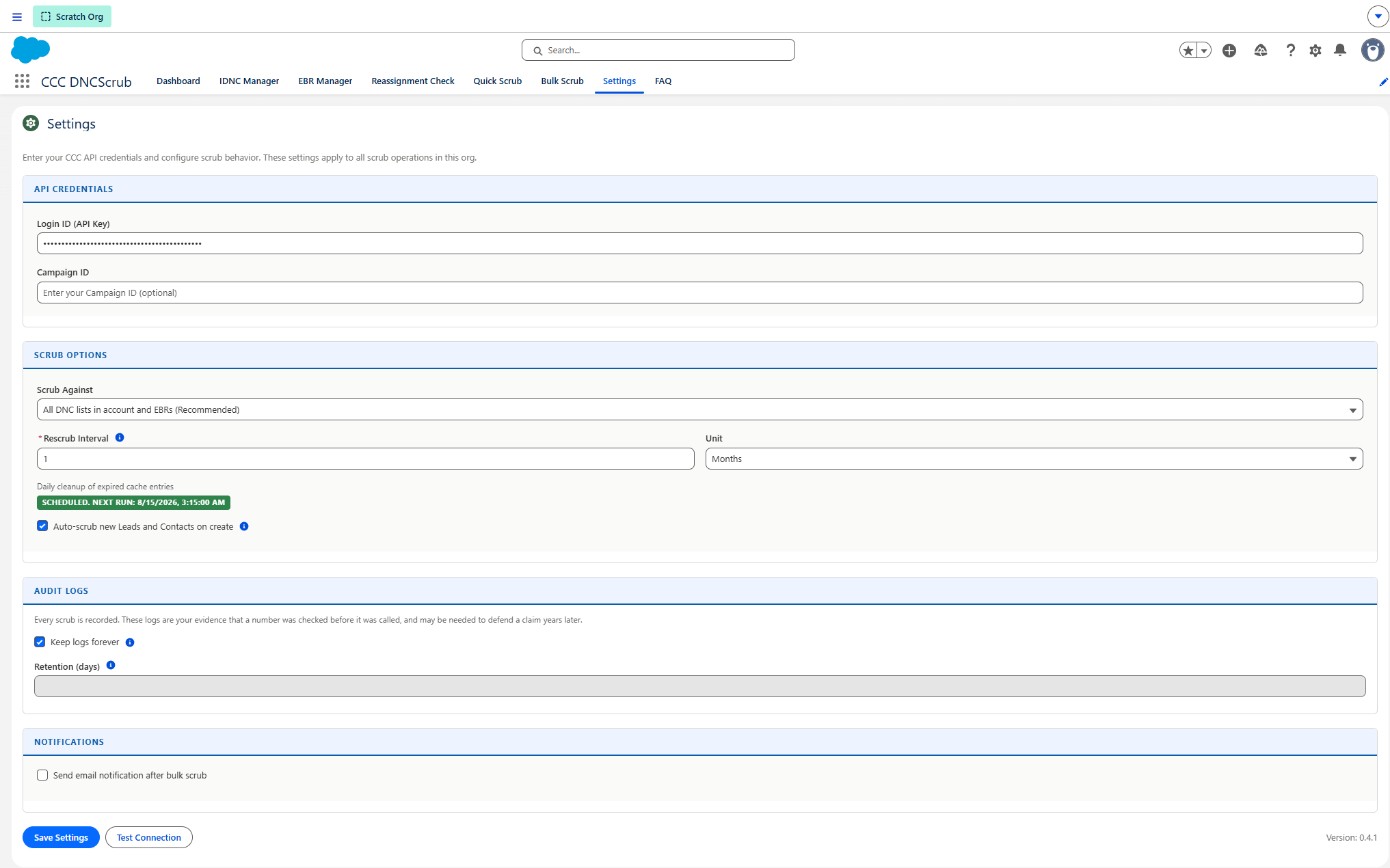Go to the Reassignment Check tab
Screen dimensions: 1390x868
click(413, 81)
